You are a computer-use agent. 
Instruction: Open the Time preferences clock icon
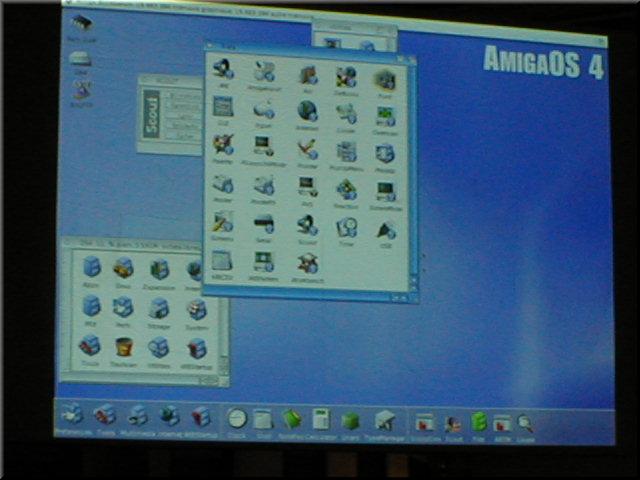(347, 228)
